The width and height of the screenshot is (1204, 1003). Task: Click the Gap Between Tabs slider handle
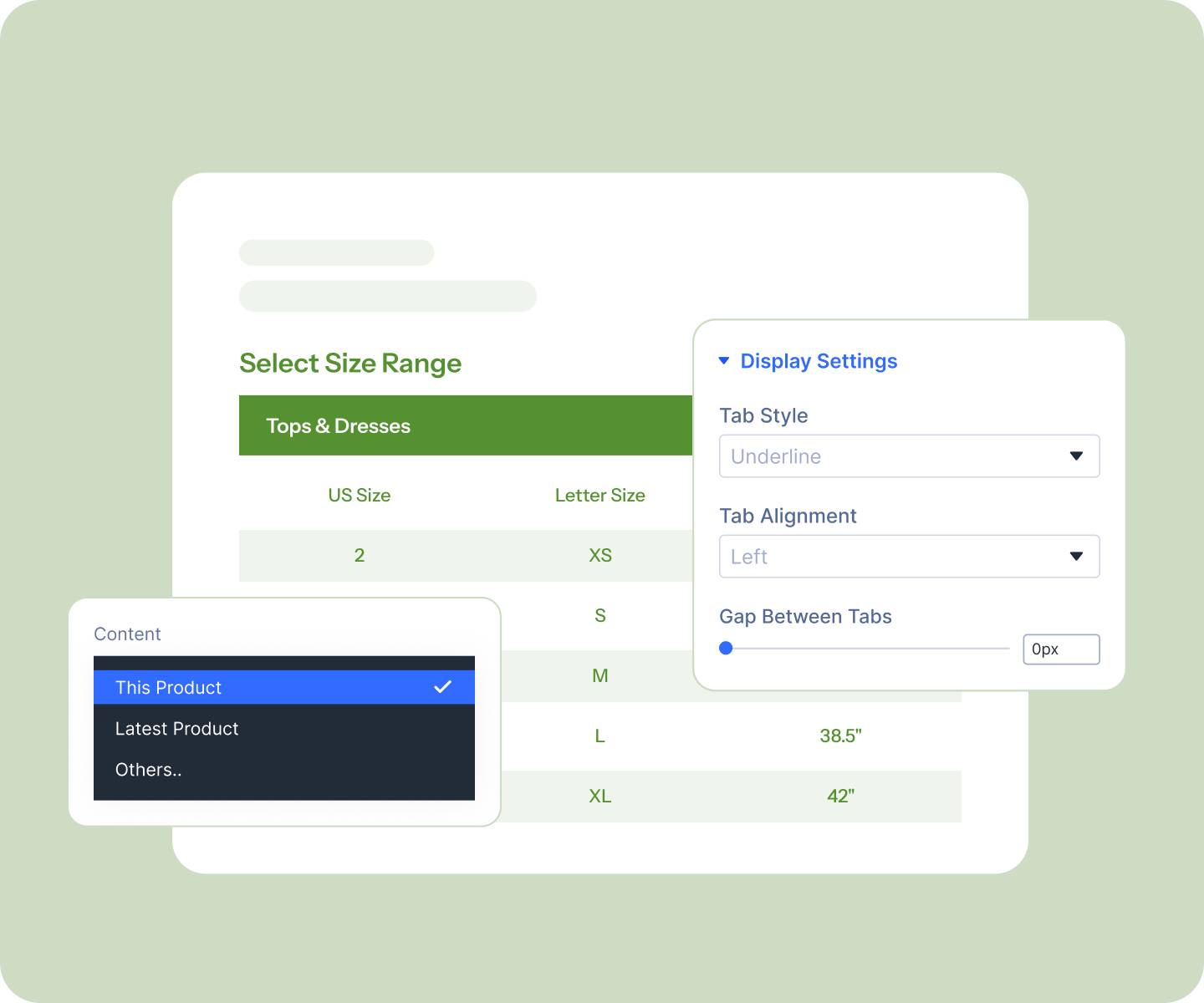coord(726,649)
